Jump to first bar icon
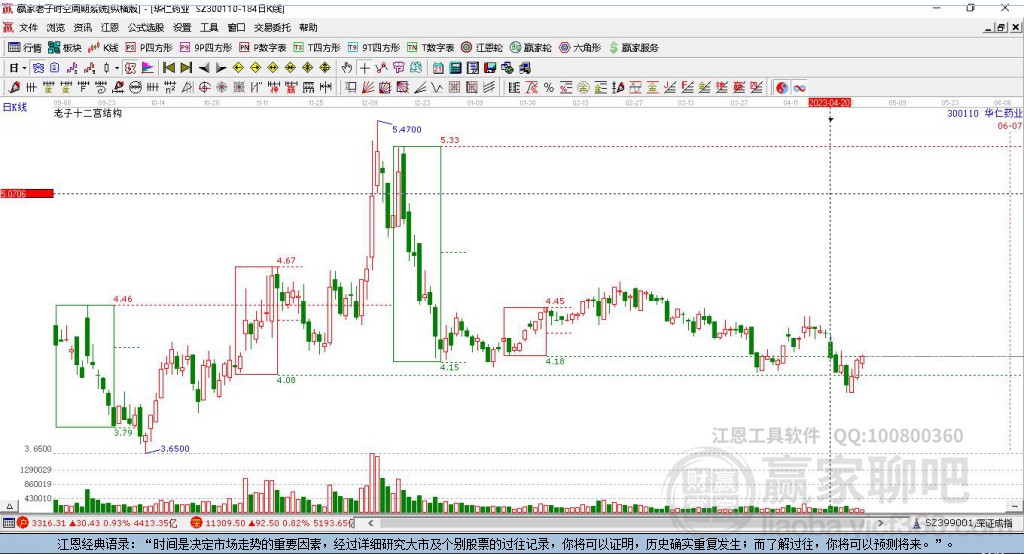1024x554 pixels. (168, 68)
